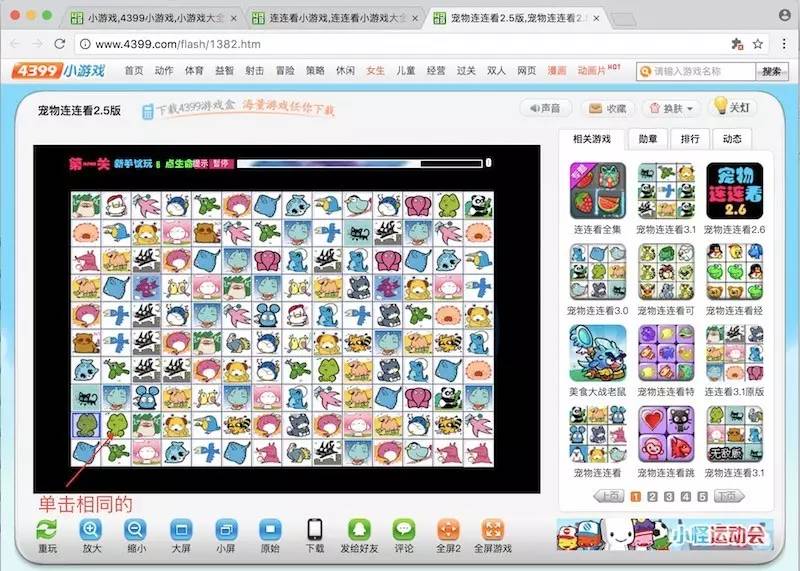
Task: Open the 益智 category link
Action: click(225, 71)
